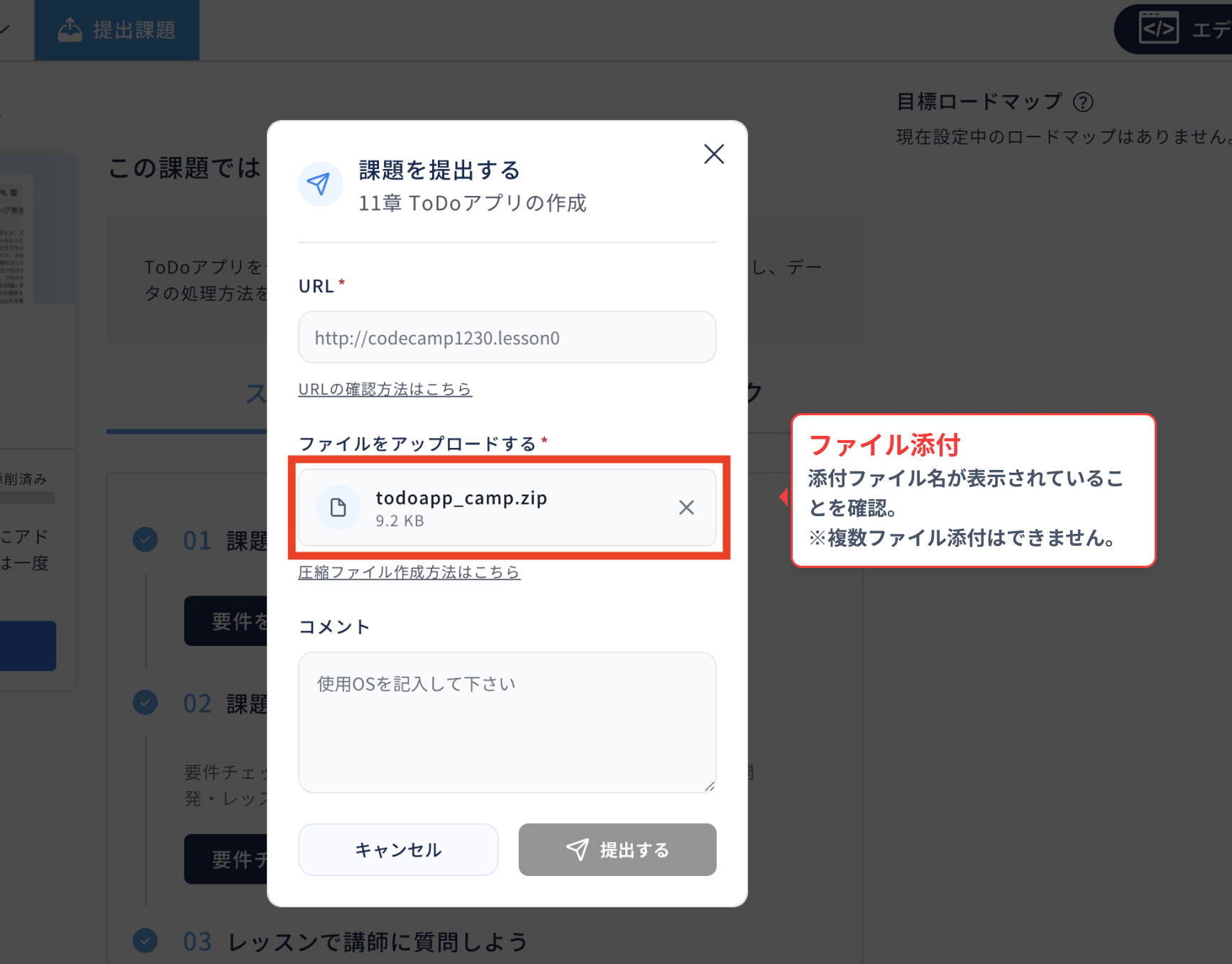
Task: Click the check icon for step 02
Action: coord(145,703)
